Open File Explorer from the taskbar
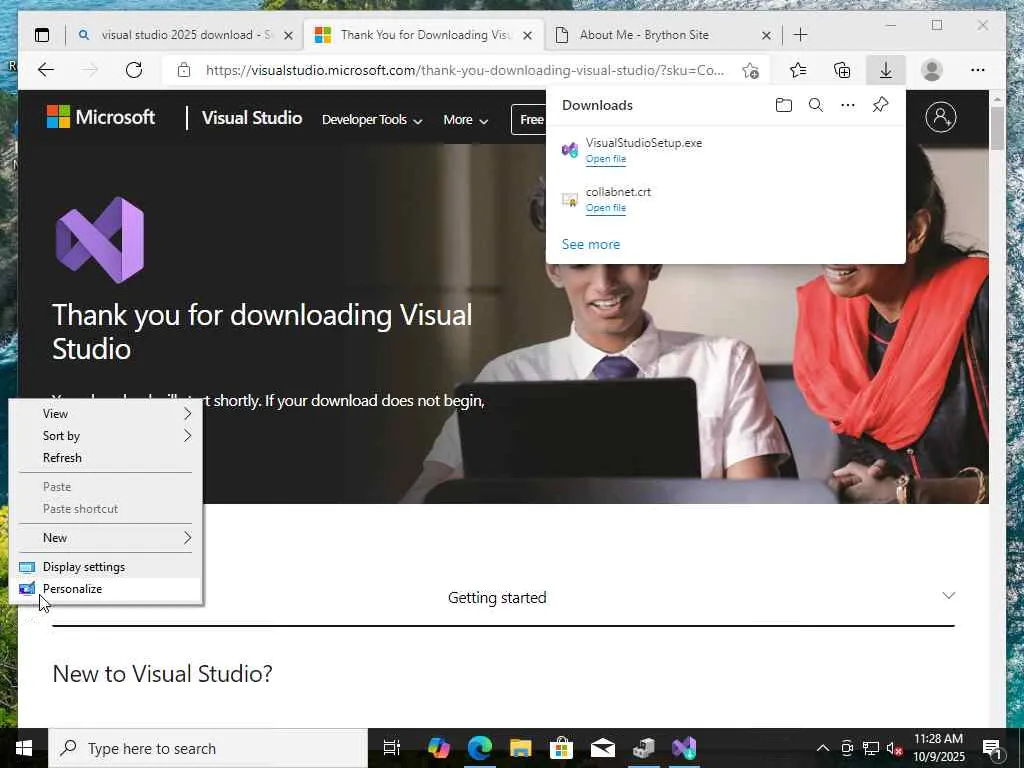1024x768 pixels. 520,748
